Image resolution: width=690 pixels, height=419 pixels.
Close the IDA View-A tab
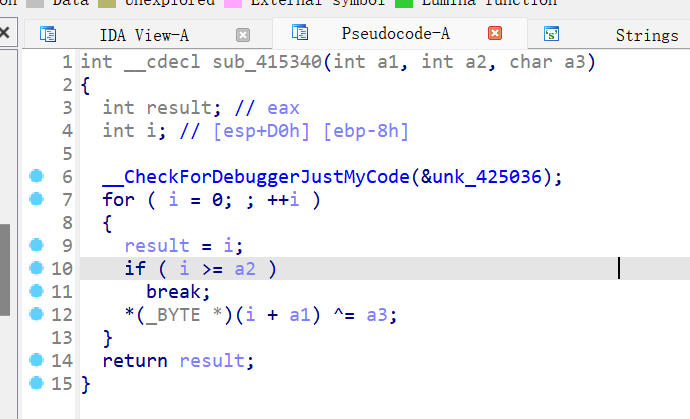coord(243,35)
